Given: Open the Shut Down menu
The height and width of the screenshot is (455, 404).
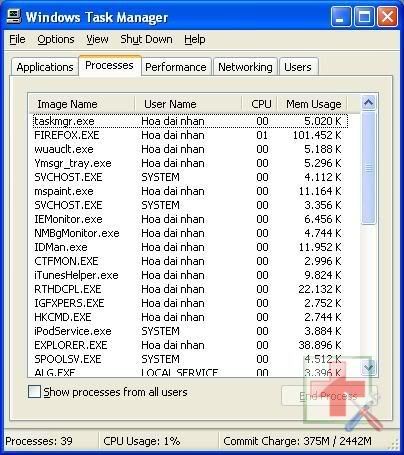Looking at the screenshot, I should (x=146, y=39).
